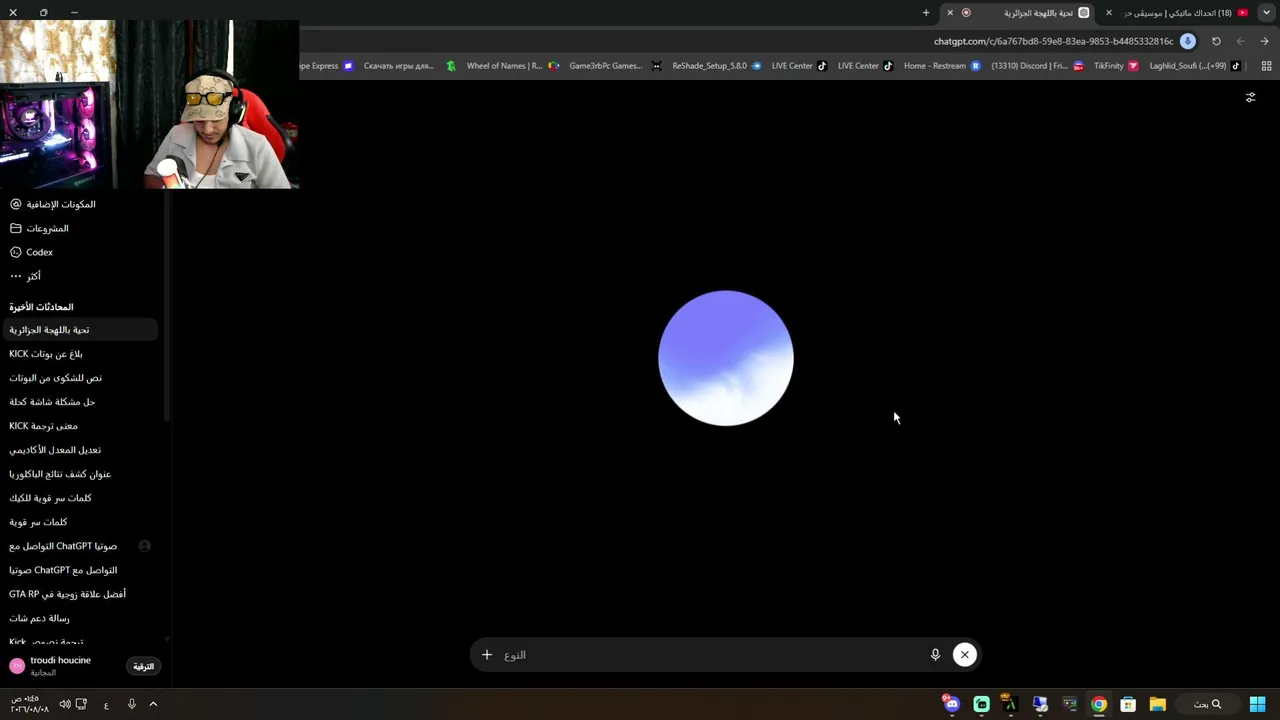
Task: Mute the microphone in the voice bar
Action: [x=935, y=655]
